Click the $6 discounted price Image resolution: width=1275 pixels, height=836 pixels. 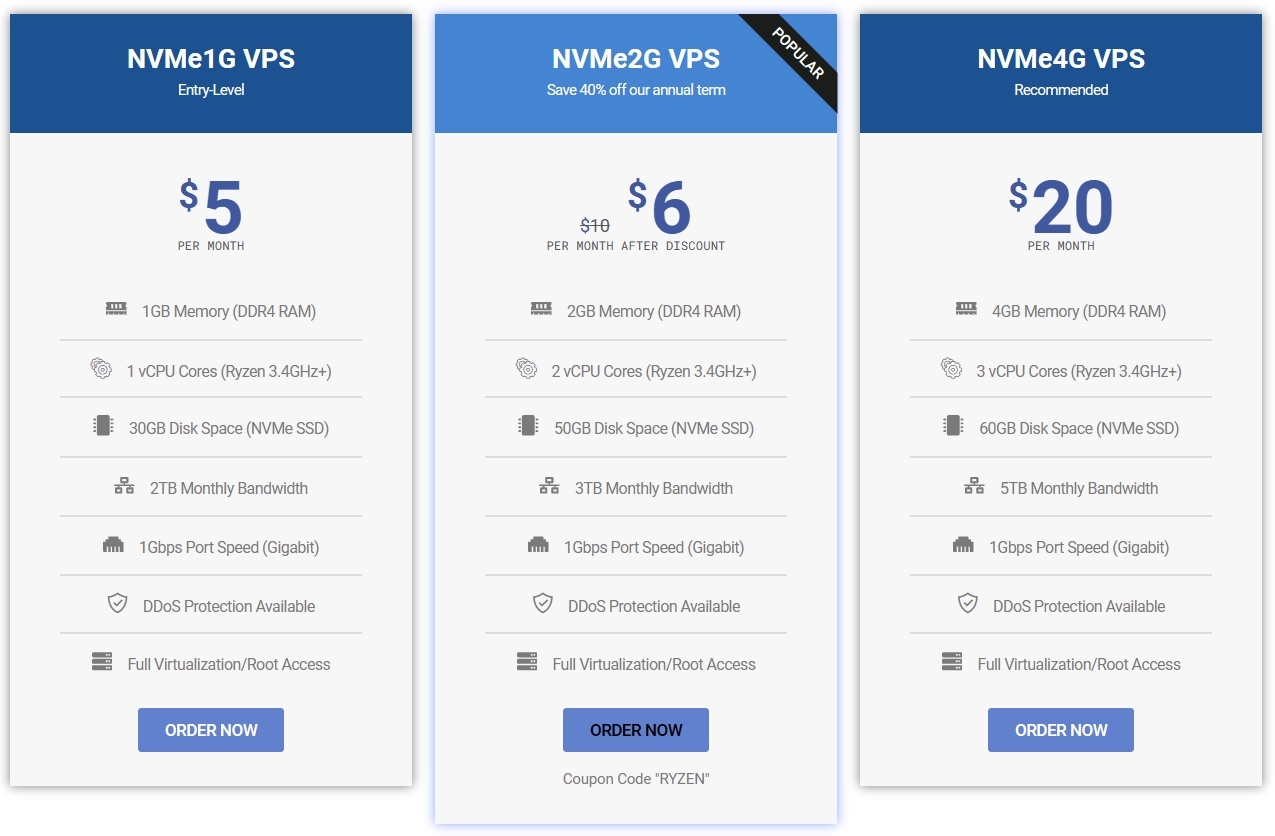tap(660, 207)
